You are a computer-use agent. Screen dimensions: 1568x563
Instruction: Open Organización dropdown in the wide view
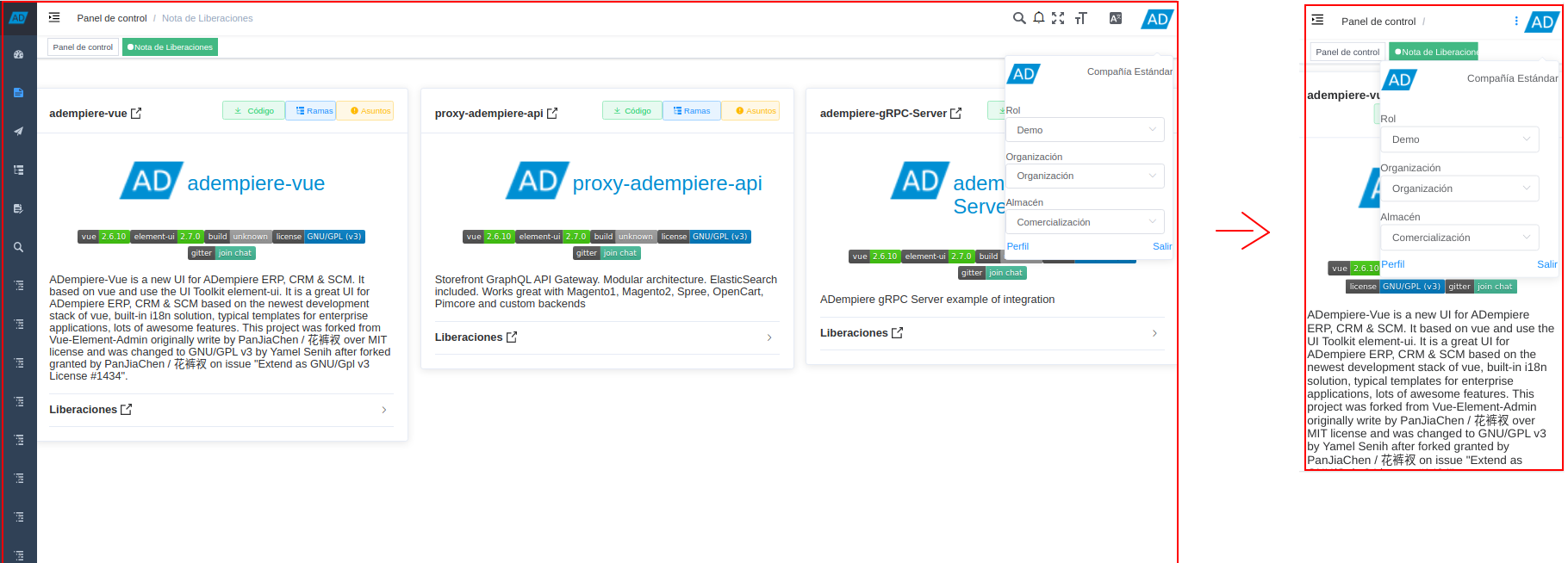point(1084,176)
